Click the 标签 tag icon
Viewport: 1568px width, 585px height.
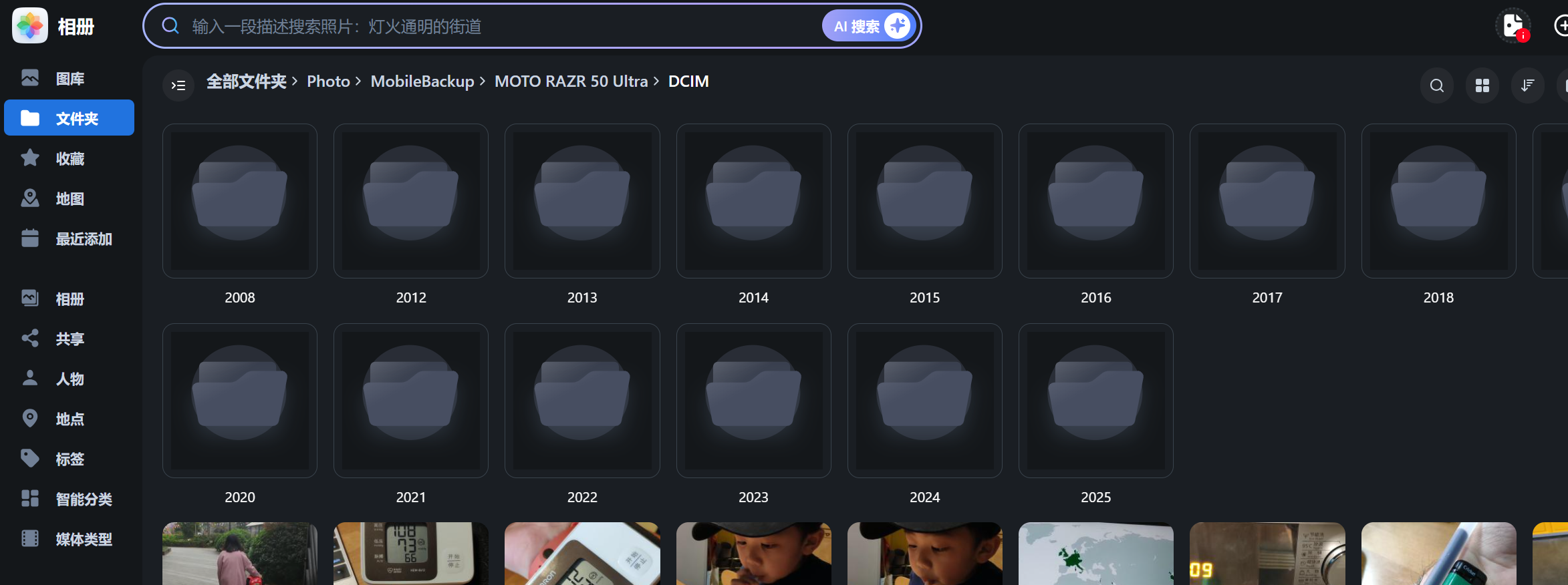coord(30,459)
